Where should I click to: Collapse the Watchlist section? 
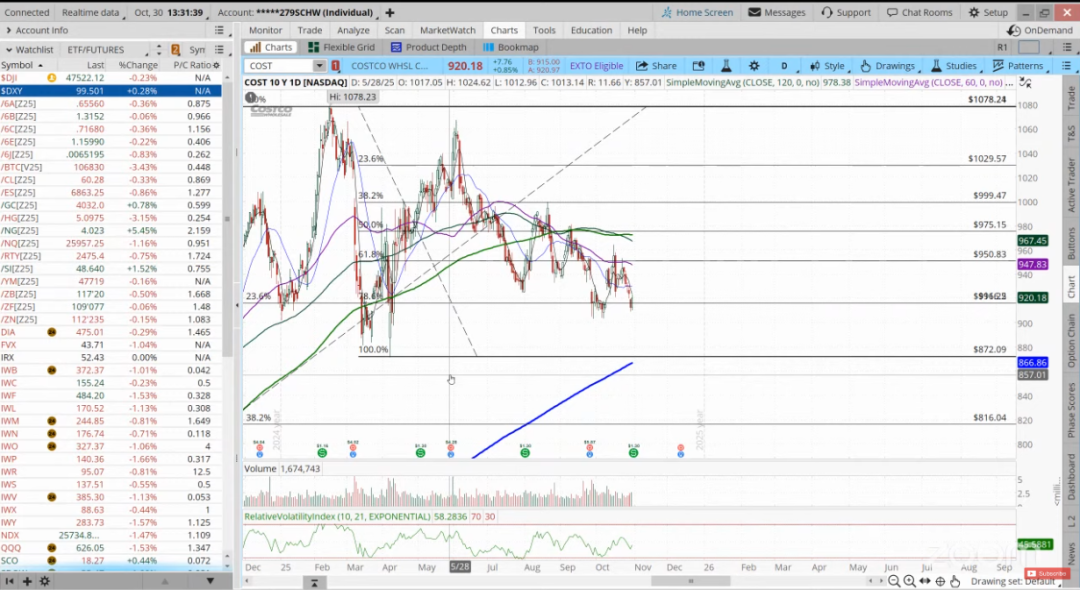[x=8, y=50]
